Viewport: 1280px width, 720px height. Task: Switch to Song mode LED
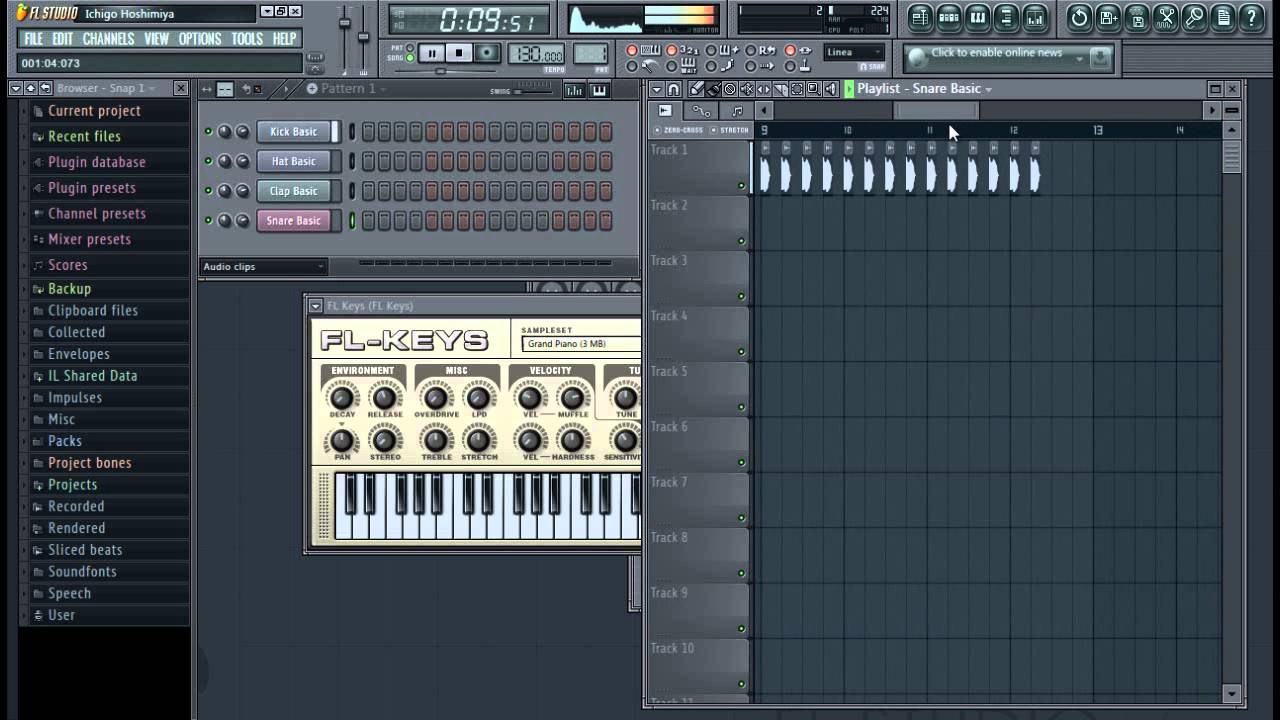pos(410,58)
